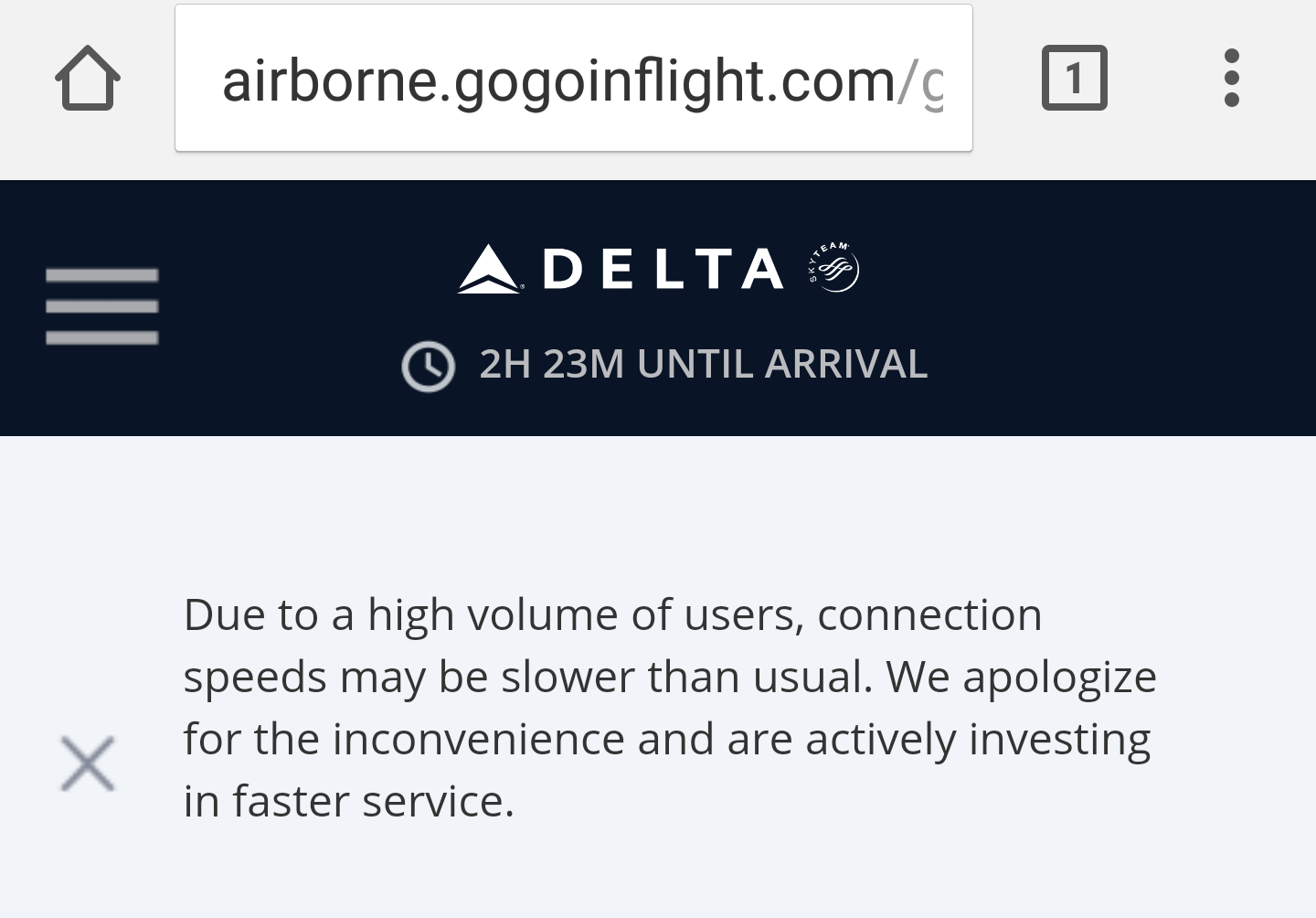
Task: Click the 'We apologize' phrase in notice
Action: point(1021,677)
